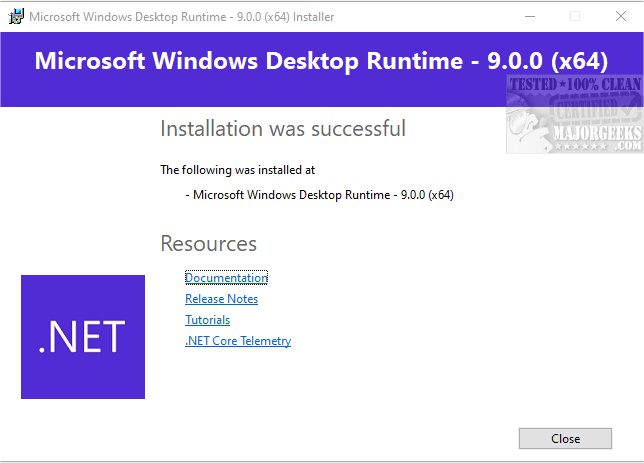Screen dimensions: 644x463
Task: Click the installer window title text
Action: [x=182, y=17]
